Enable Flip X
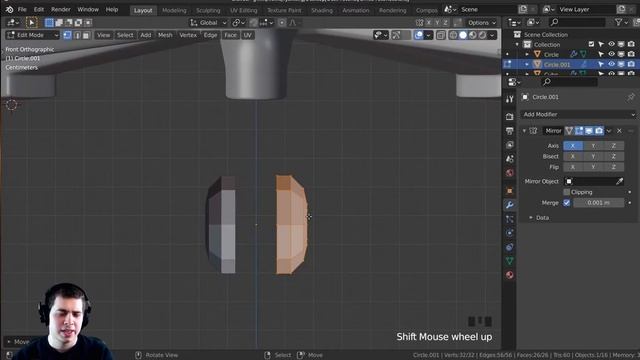This screenshot has height=360, width=640. (573, 167)
